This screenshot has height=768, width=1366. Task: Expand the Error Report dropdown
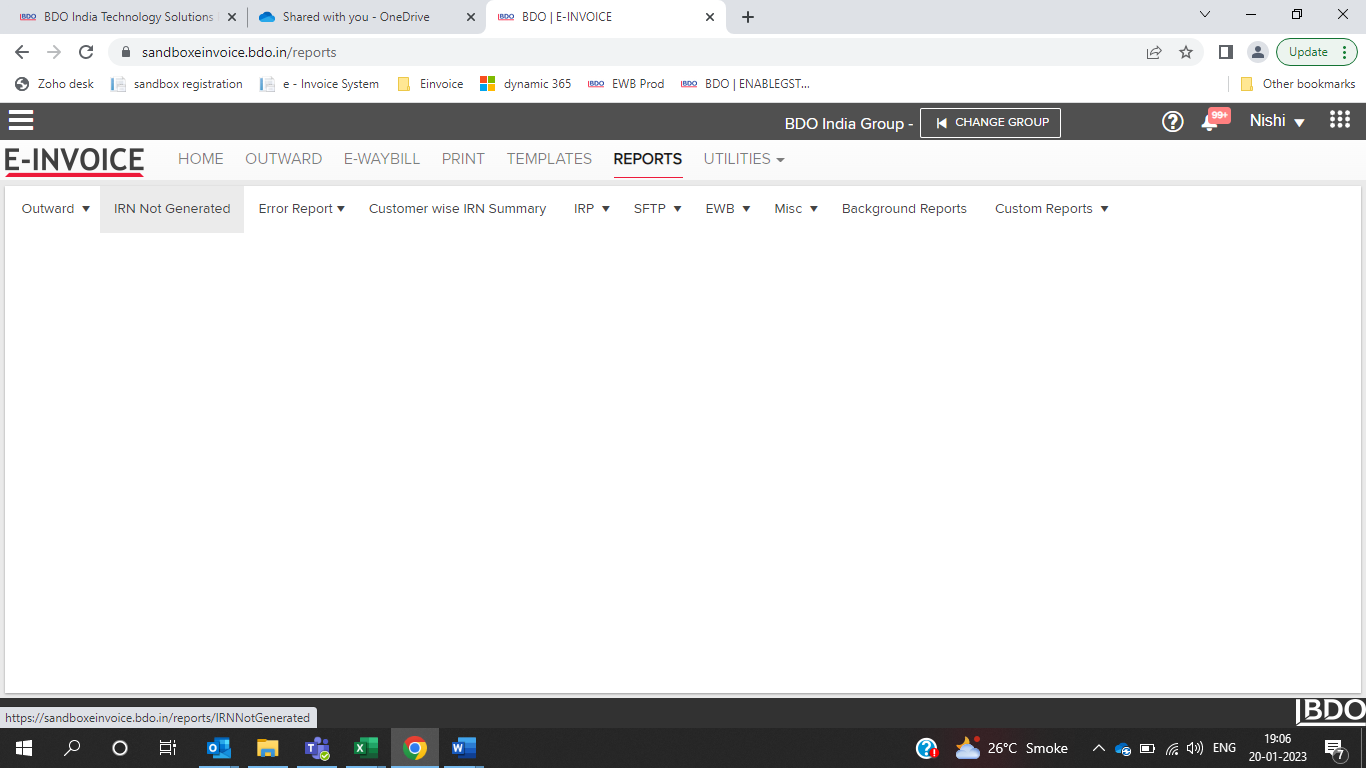[301, 209]
